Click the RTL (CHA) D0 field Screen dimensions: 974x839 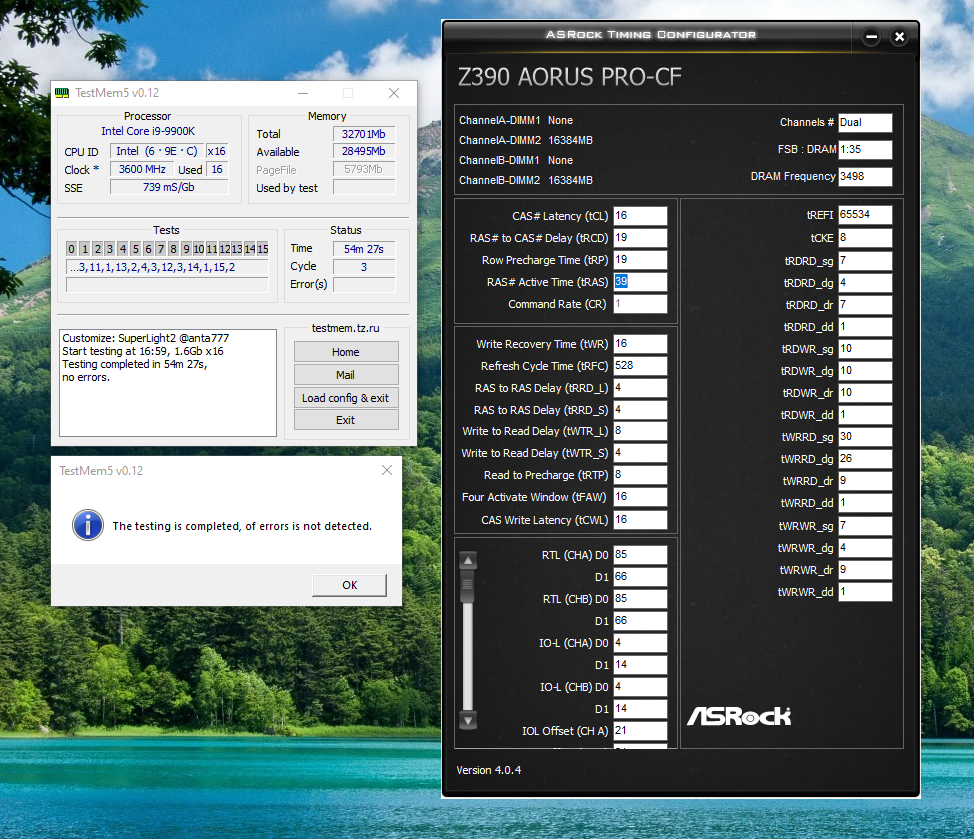(x=640, y=555)
